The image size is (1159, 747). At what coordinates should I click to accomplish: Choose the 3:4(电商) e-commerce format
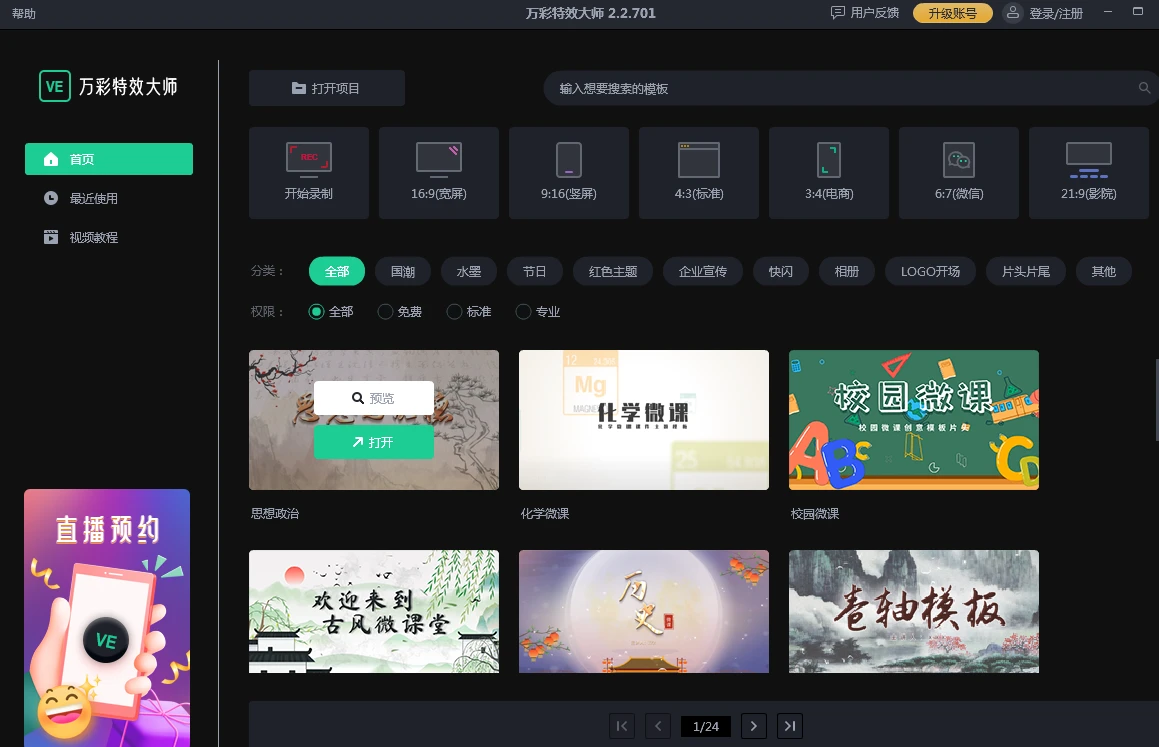(829, 172)
